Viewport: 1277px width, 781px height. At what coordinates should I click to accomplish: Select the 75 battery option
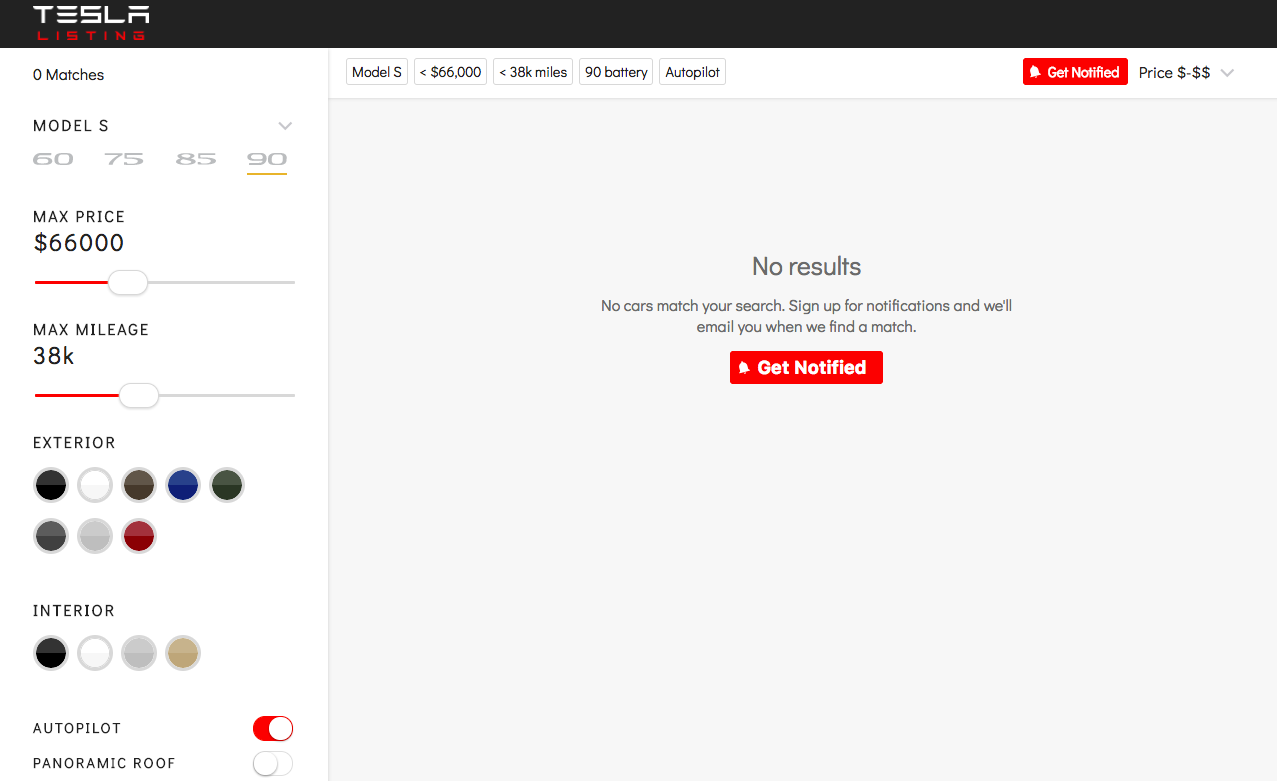[124, 159]
